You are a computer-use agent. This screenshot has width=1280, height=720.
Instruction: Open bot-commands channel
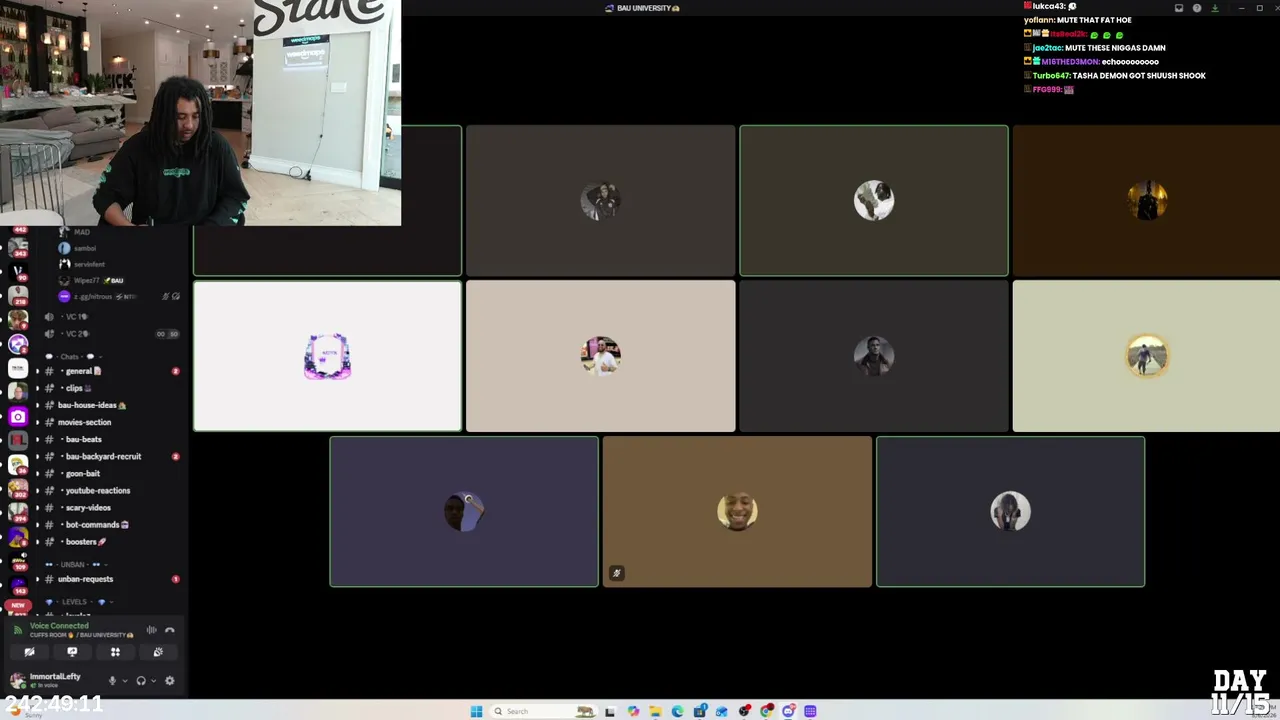pos(110,524)
